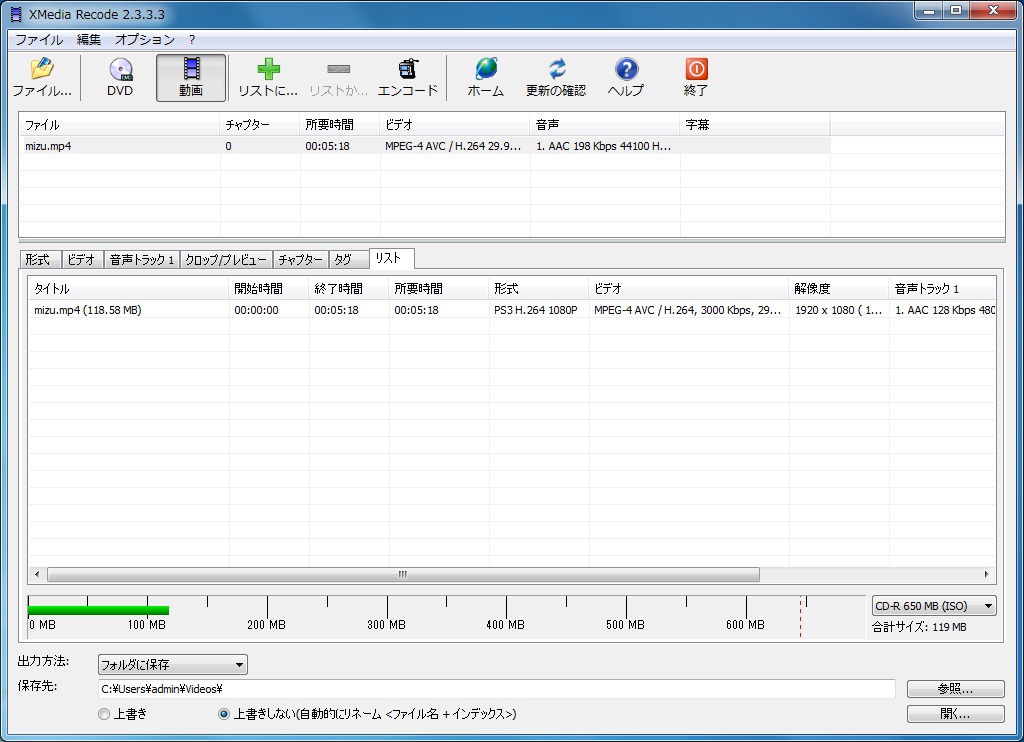Viewport: 1024px width, 742px height.
Task: Add to list with green plus icon
Action: click(x=268, y=78)
